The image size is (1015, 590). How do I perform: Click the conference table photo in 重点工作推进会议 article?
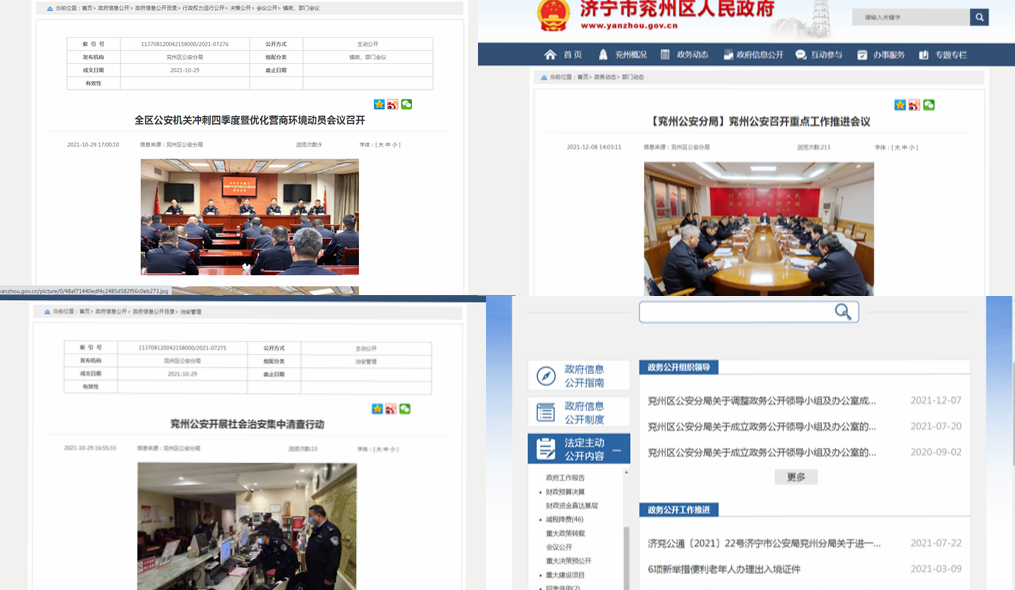tap(758, 228)
